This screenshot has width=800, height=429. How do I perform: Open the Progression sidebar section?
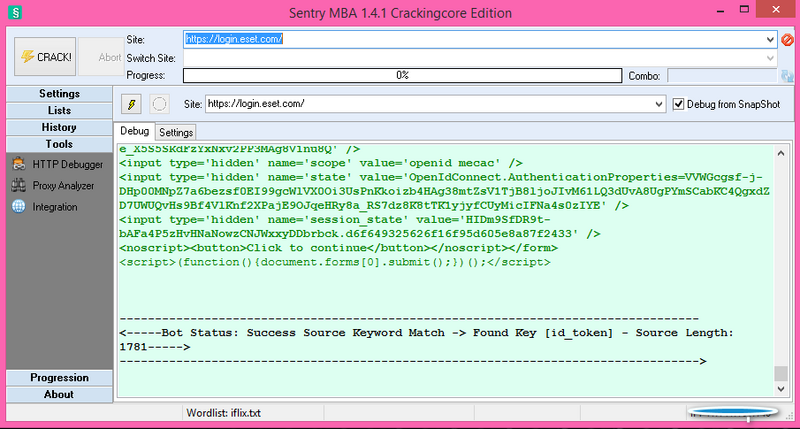[x=59, y=378]
